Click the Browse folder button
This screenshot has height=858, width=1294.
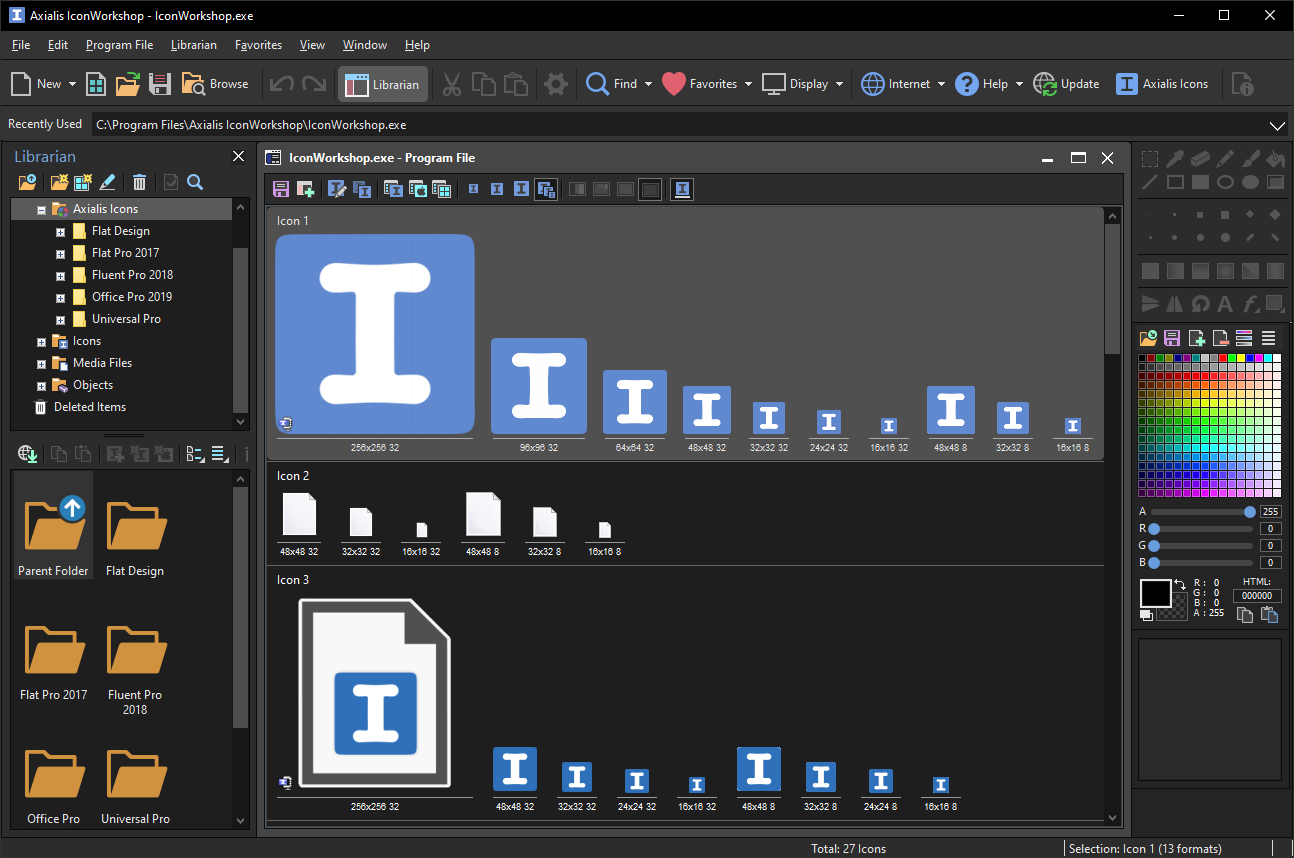[x=215, y=84]
